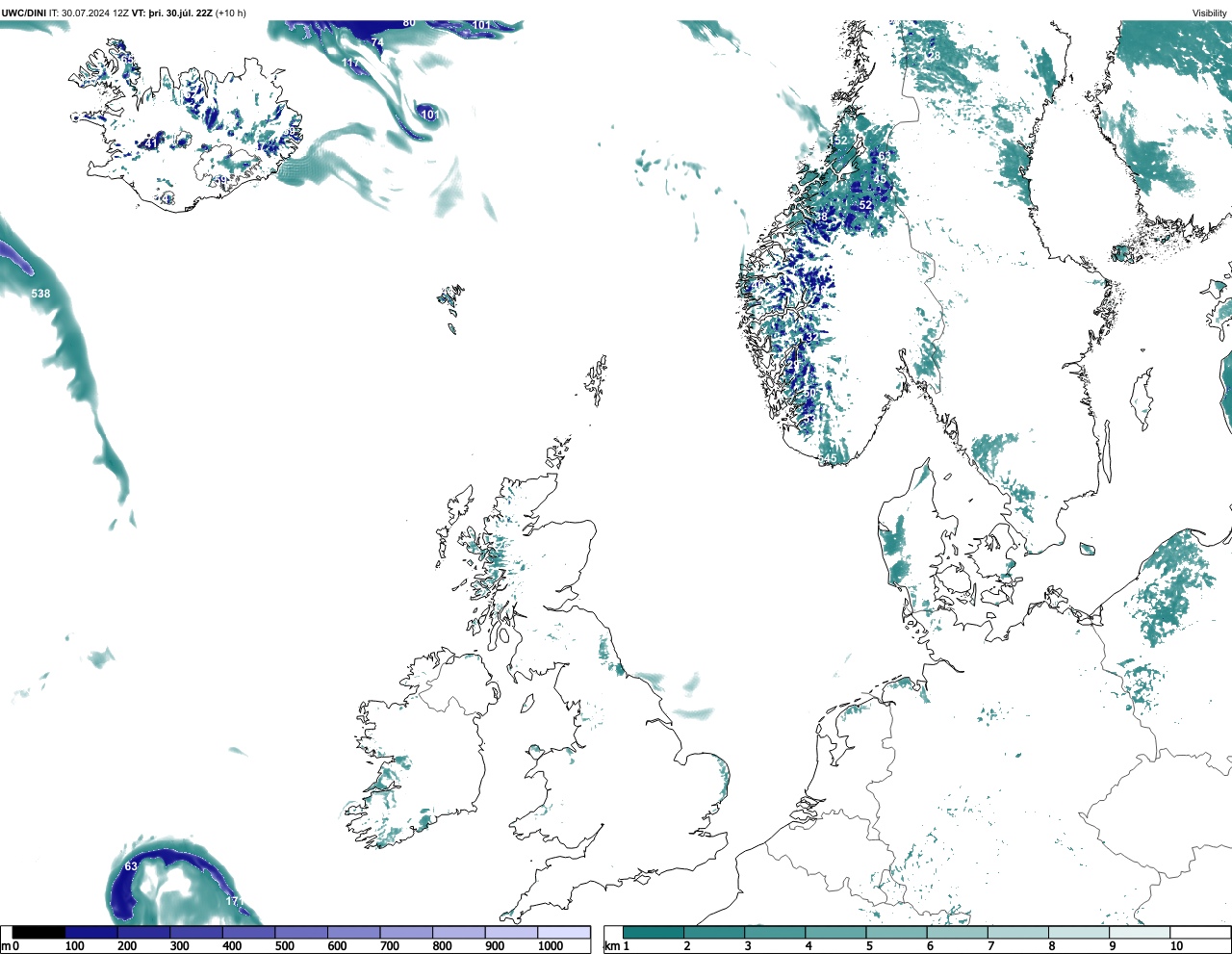Viewport: 1232px width, 954px height.
Task: Select the 4–5 km legend swatch
Action: click(x=835, y=933)
